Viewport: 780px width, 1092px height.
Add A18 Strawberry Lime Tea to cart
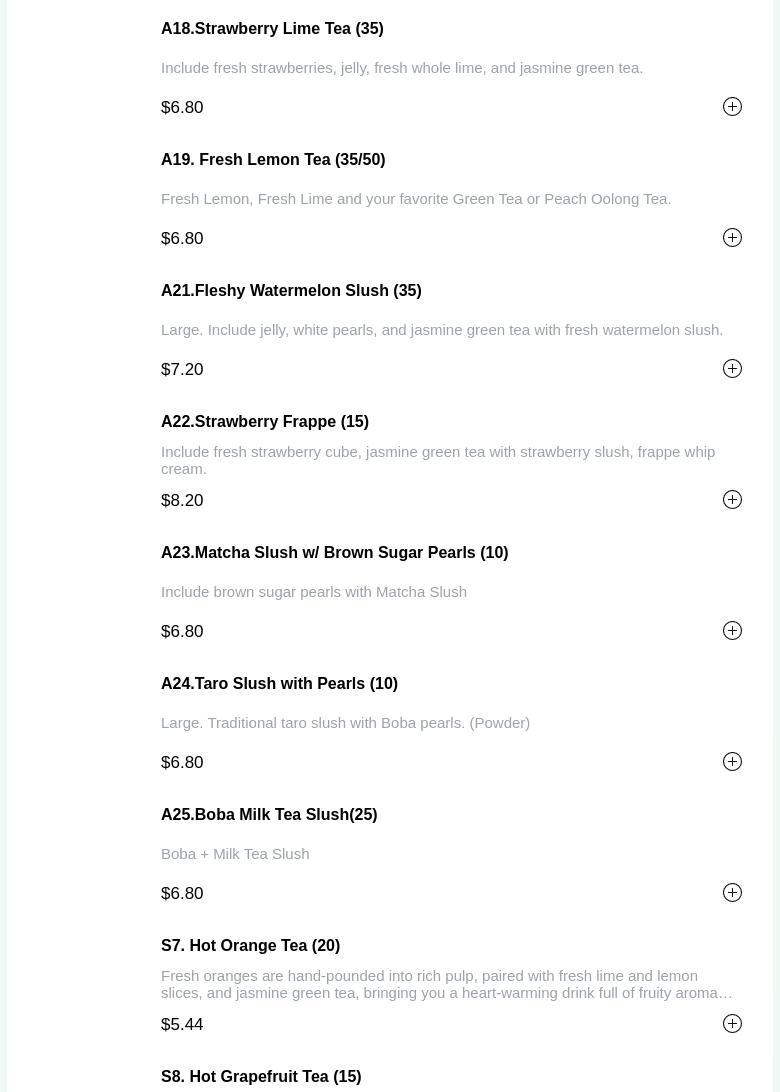tap(732, 107)
